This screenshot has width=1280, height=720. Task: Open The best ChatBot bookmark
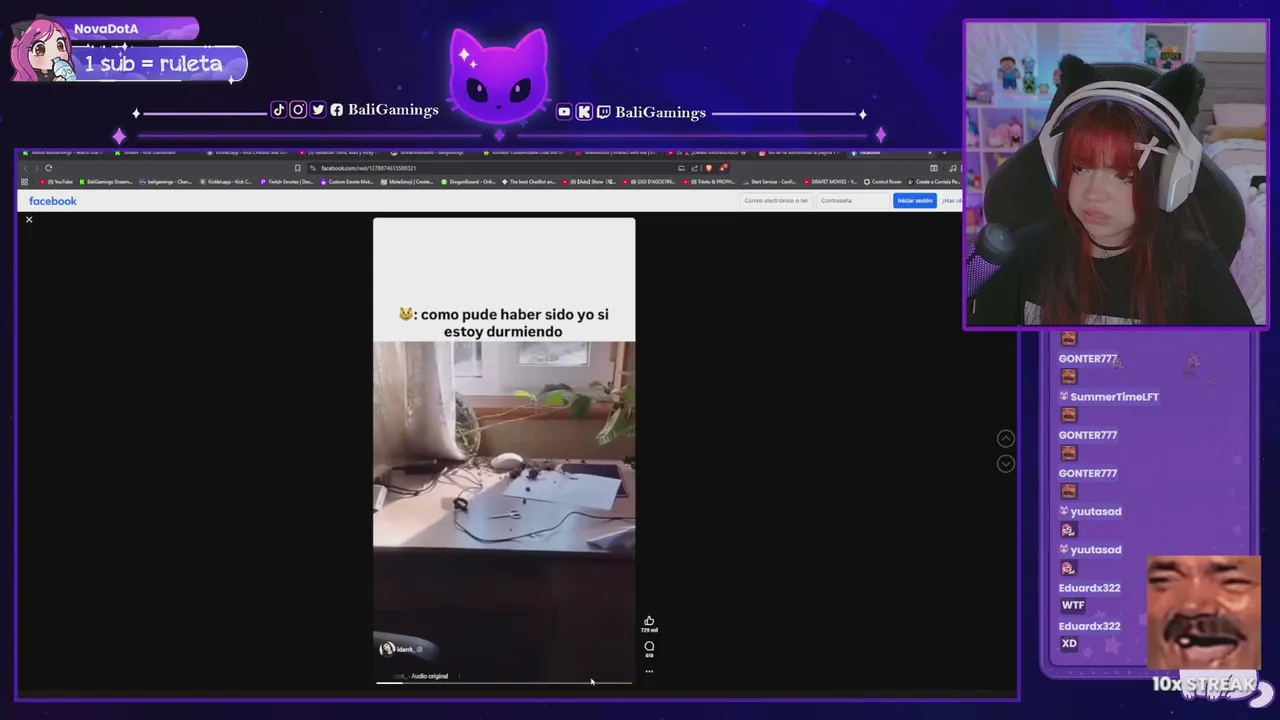(x=530, y=182)
